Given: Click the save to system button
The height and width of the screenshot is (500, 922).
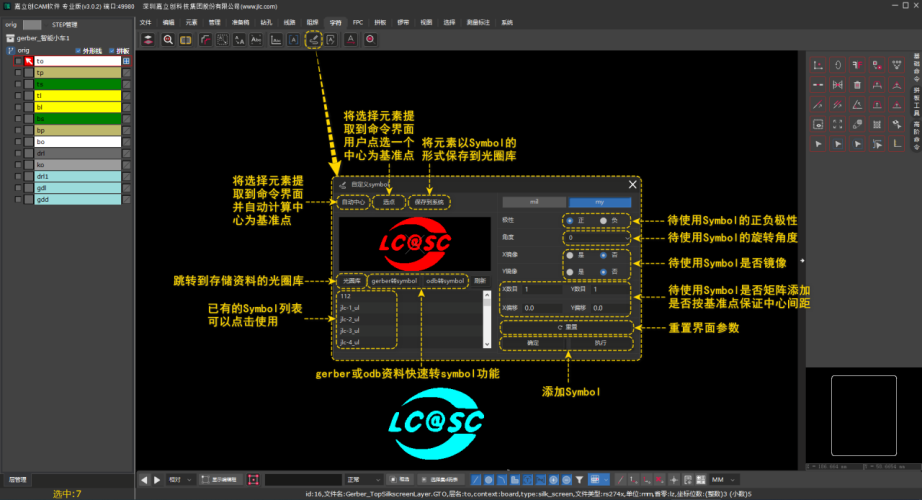Looking at the screenshot, I should (429, 202).
